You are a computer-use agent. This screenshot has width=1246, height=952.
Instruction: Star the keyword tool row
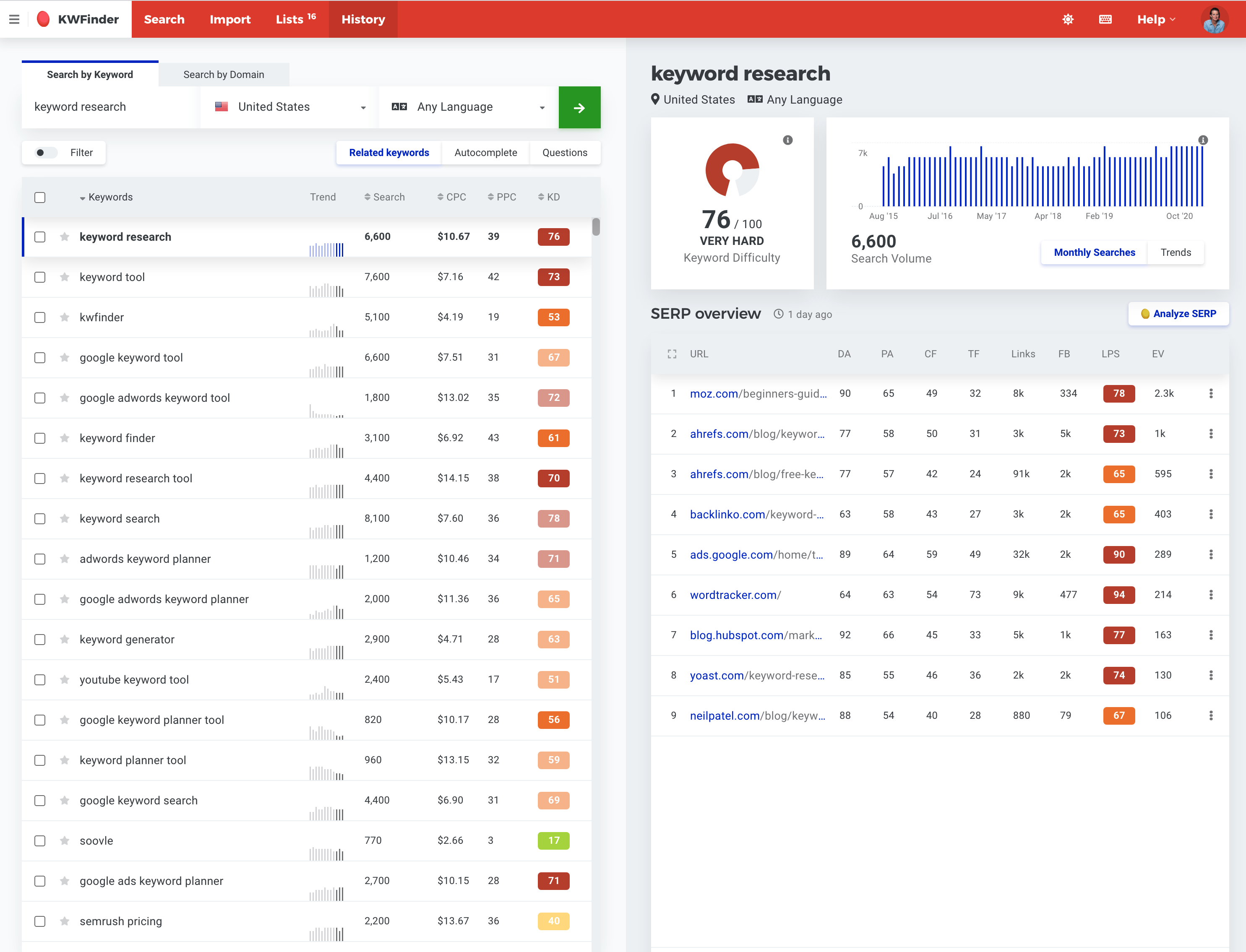[65, 277]
